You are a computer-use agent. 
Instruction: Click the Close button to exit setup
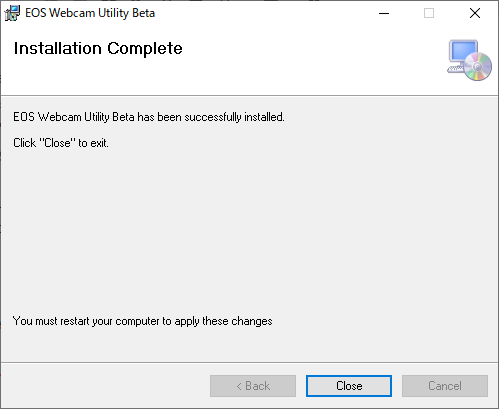(x=349, y=386)
